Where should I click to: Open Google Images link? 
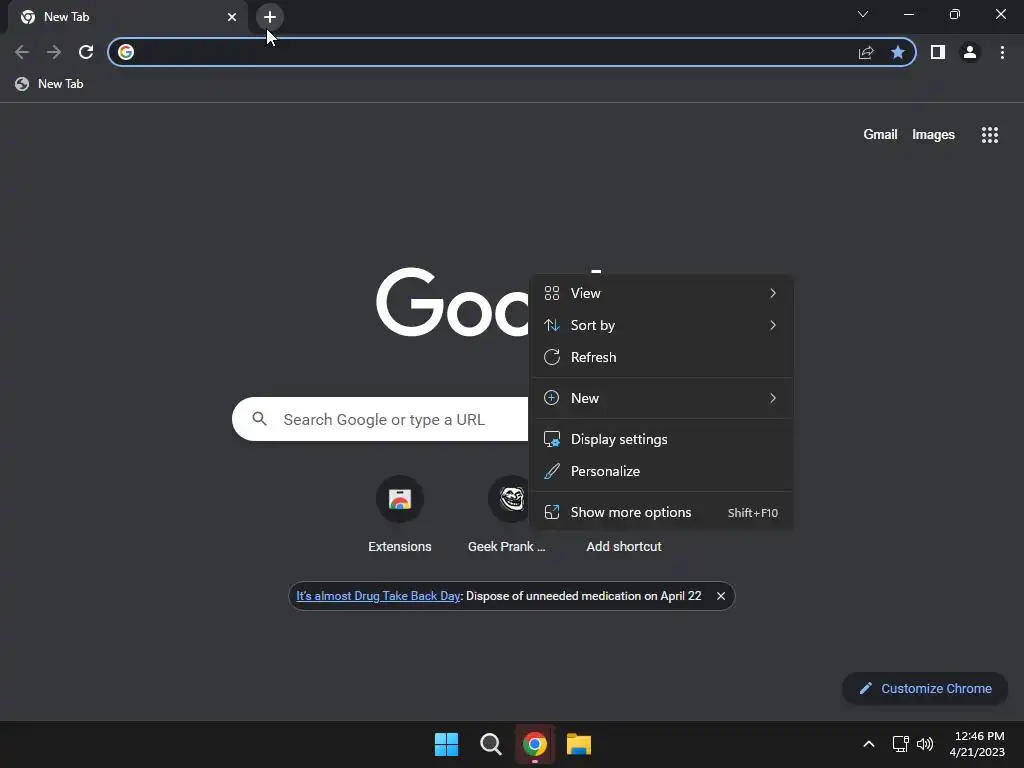[933, 135]
